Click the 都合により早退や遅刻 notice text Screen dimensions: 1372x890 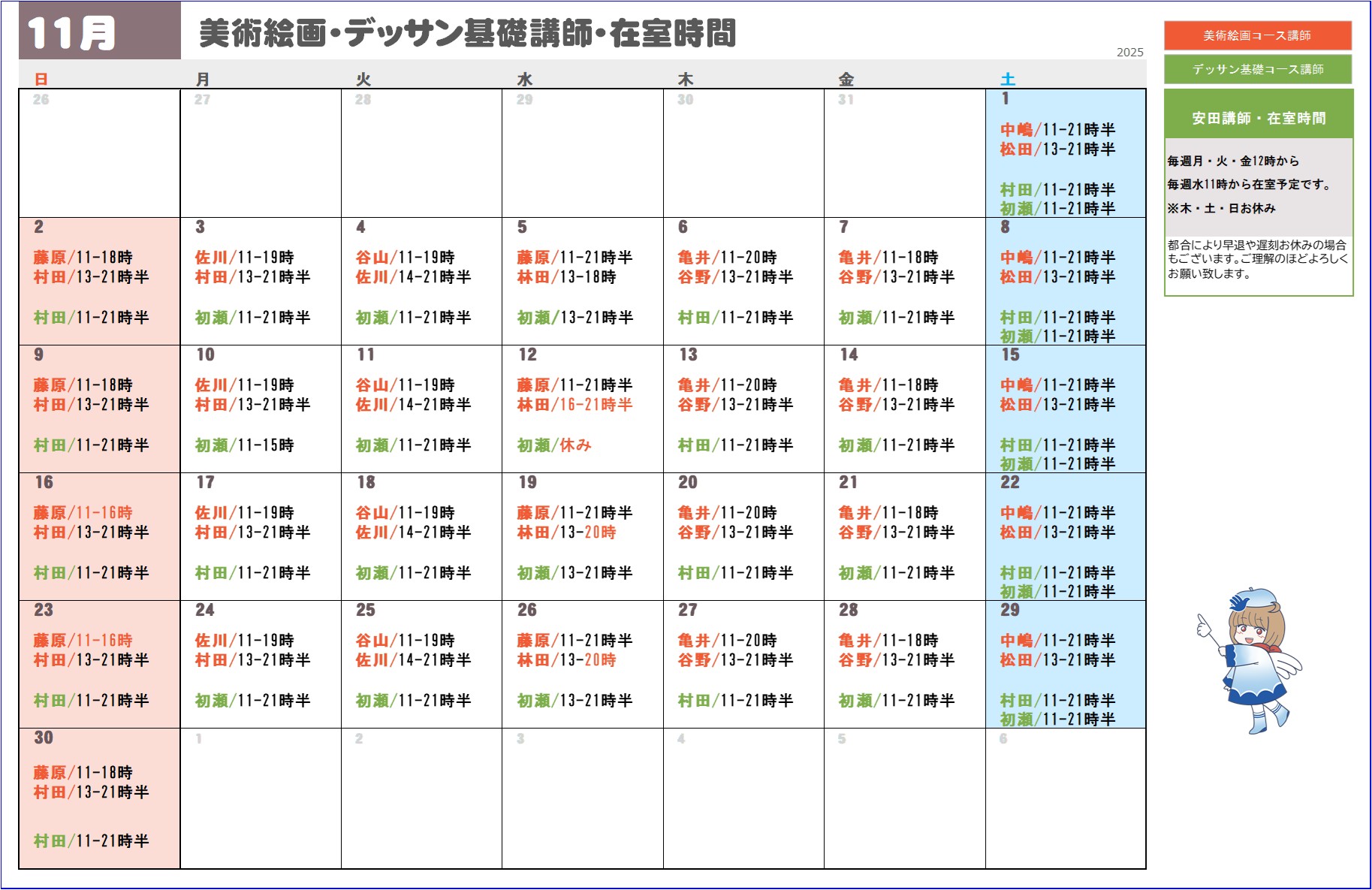[1257, 259]
